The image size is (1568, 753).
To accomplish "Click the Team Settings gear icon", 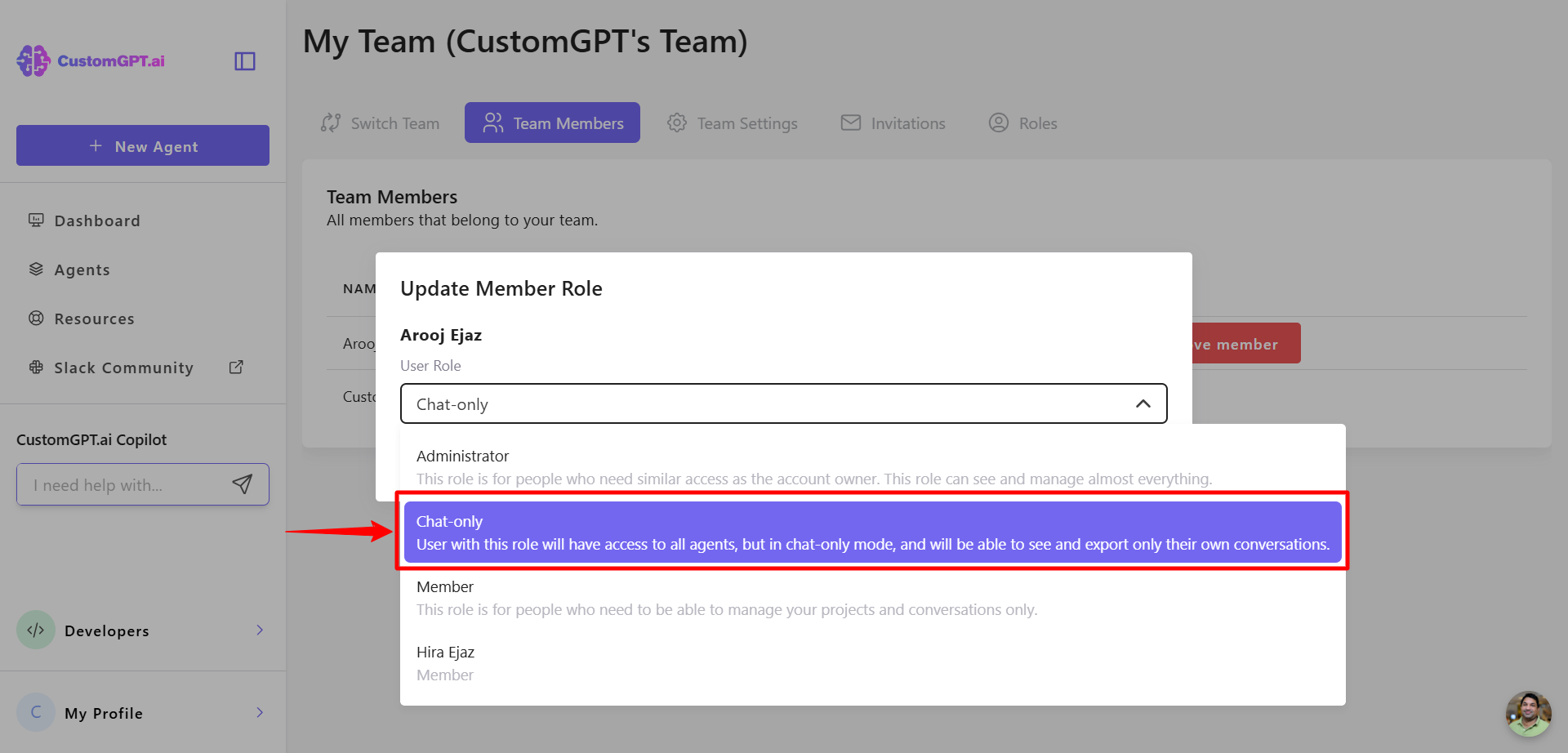I will tap(677, 123).
